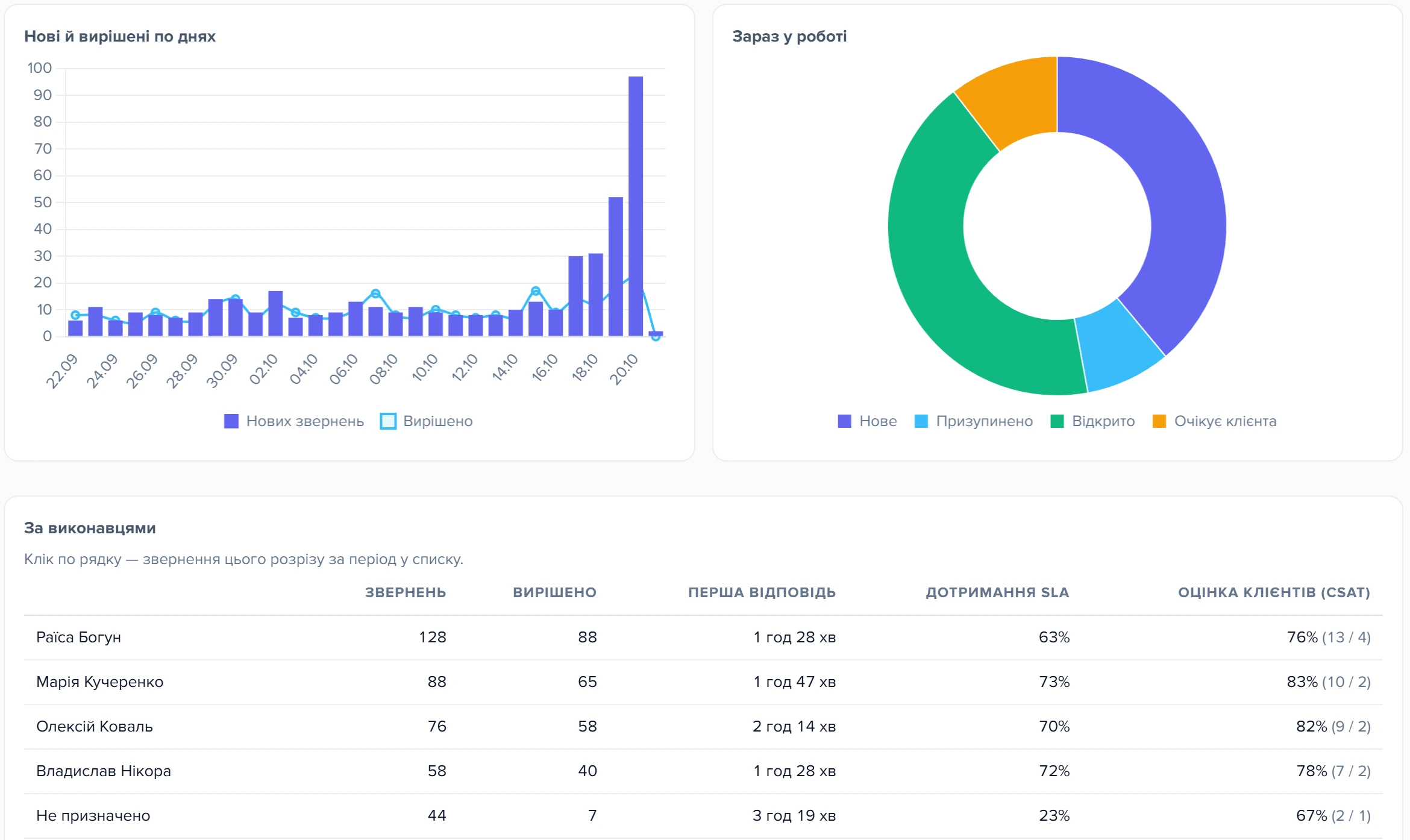Click the orange 'Очікує клієнта' color swatch
1410x840 pixels.
1159,421
